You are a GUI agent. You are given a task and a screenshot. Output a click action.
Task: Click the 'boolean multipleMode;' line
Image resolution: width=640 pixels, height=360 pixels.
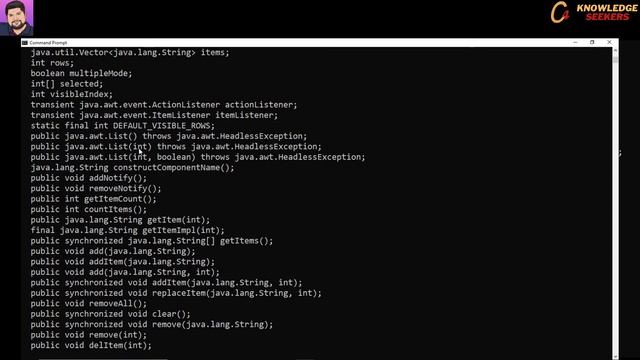[x=81, y=73]
